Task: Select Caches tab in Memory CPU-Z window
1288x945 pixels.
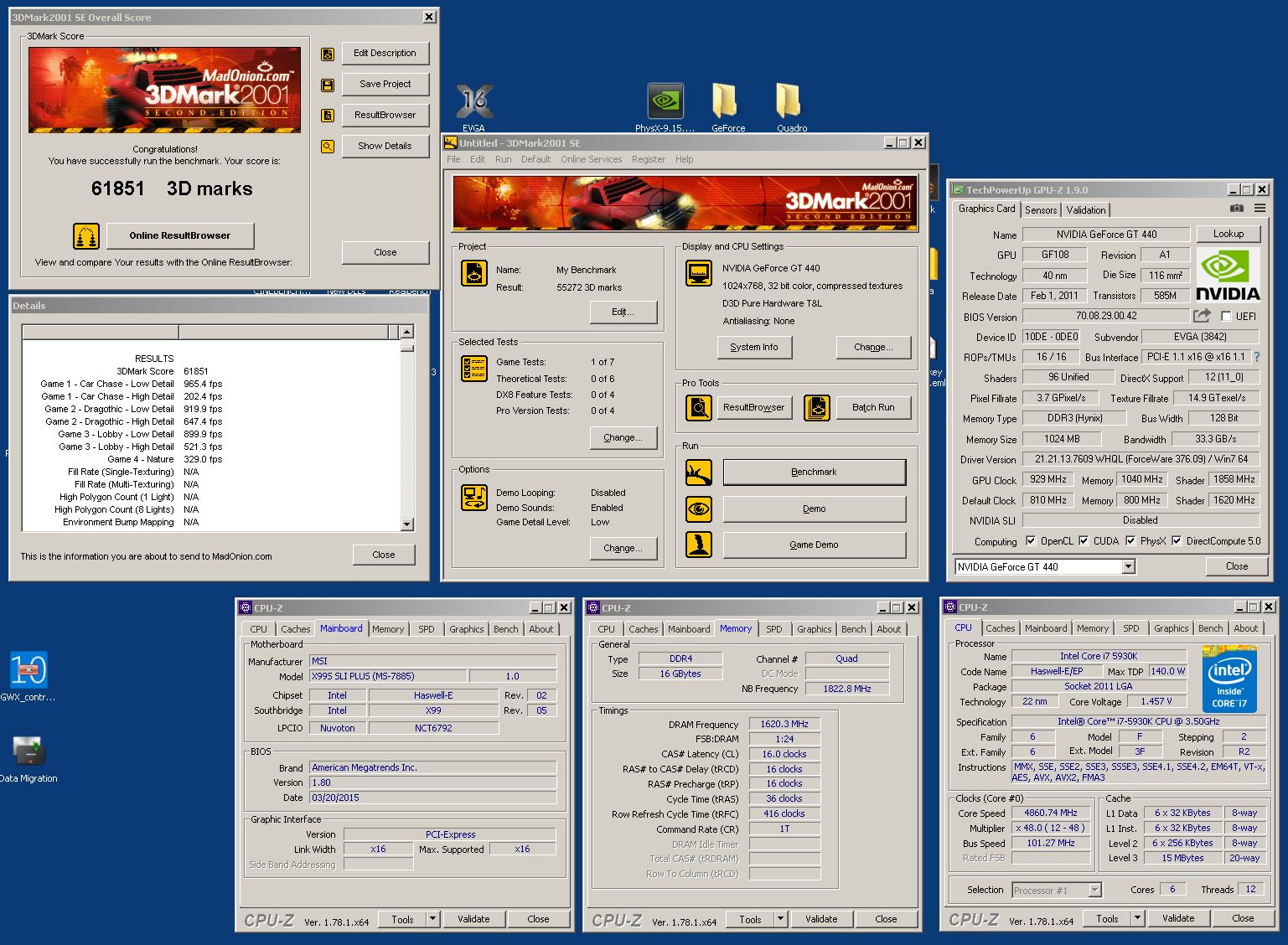Action: pyautogui.click(x=643, y=629)
